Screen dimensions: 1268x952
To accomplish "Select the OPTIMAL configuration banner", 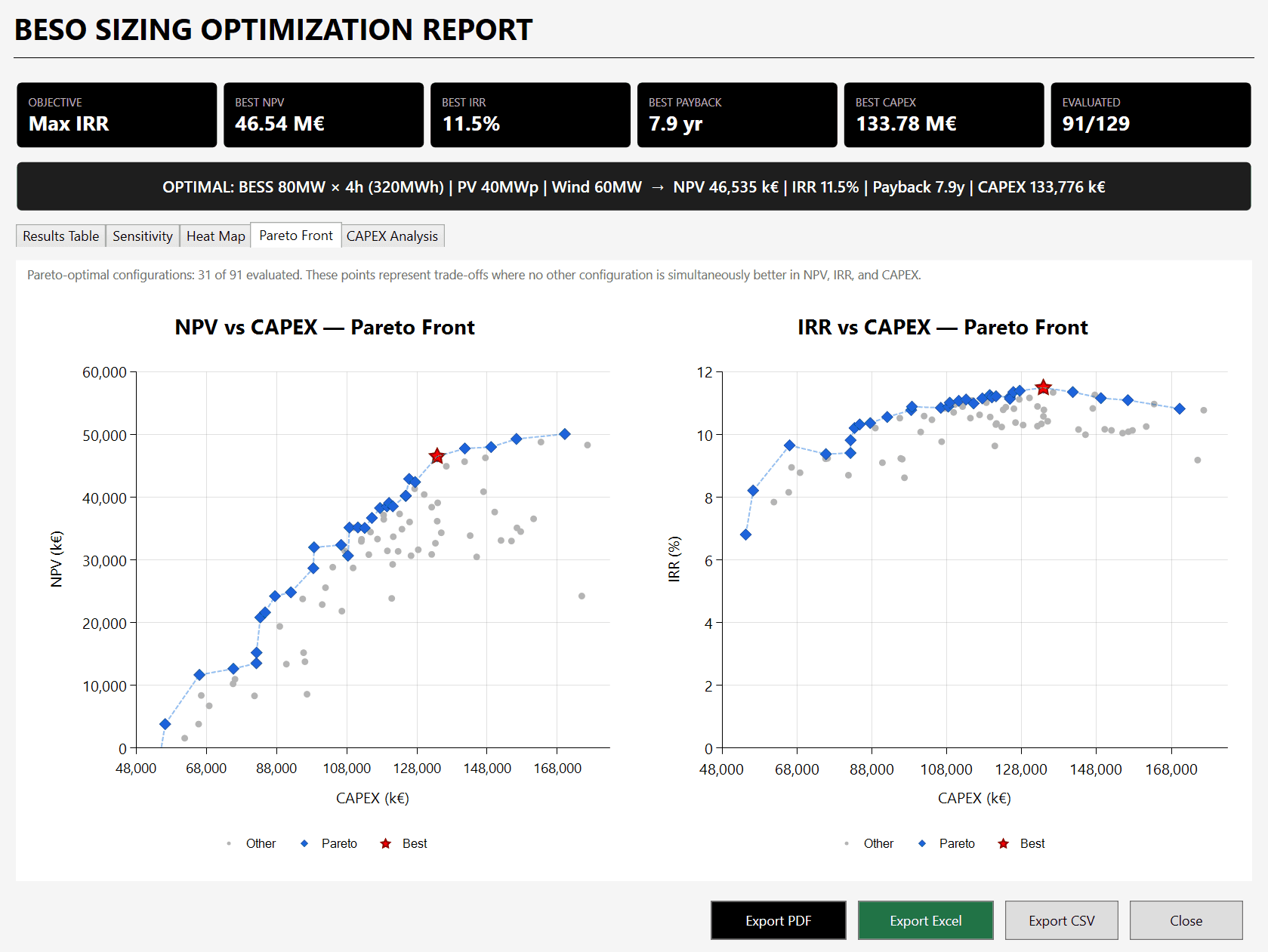I will [x=634, y=186].
